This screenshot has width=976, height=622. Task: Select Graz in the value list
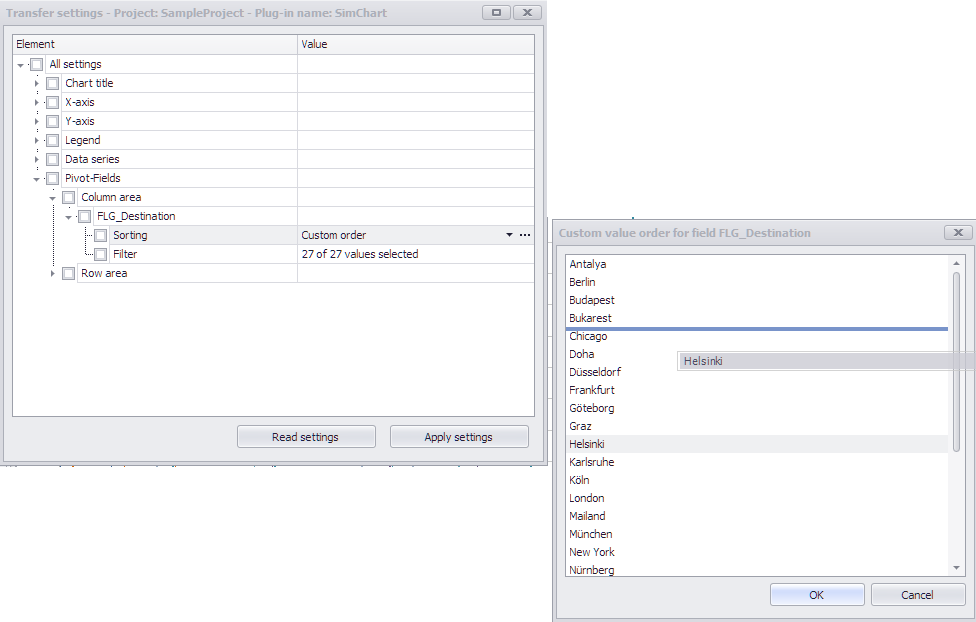pos(756,426)
